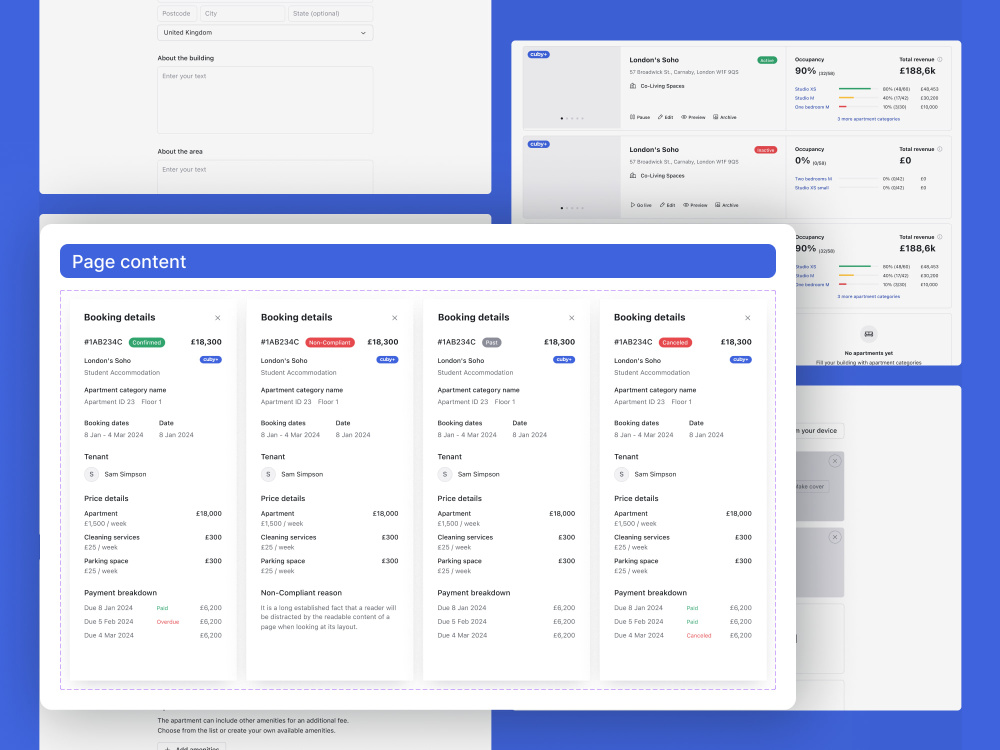
Task: Show Total revenue info in Inactive building card
Action: pyautogui.click(x=939, y=149)
